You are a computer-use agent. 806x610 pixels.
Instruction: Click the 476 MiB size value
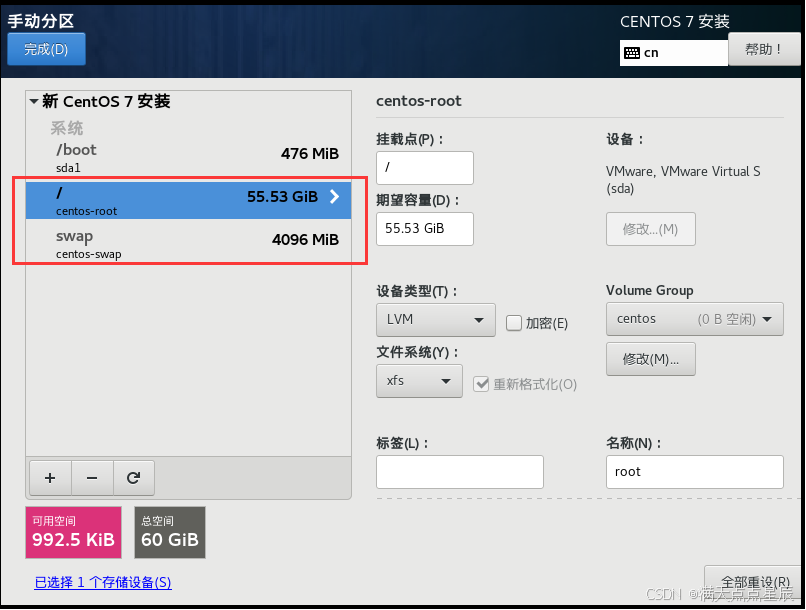click(x=309, y=154)
